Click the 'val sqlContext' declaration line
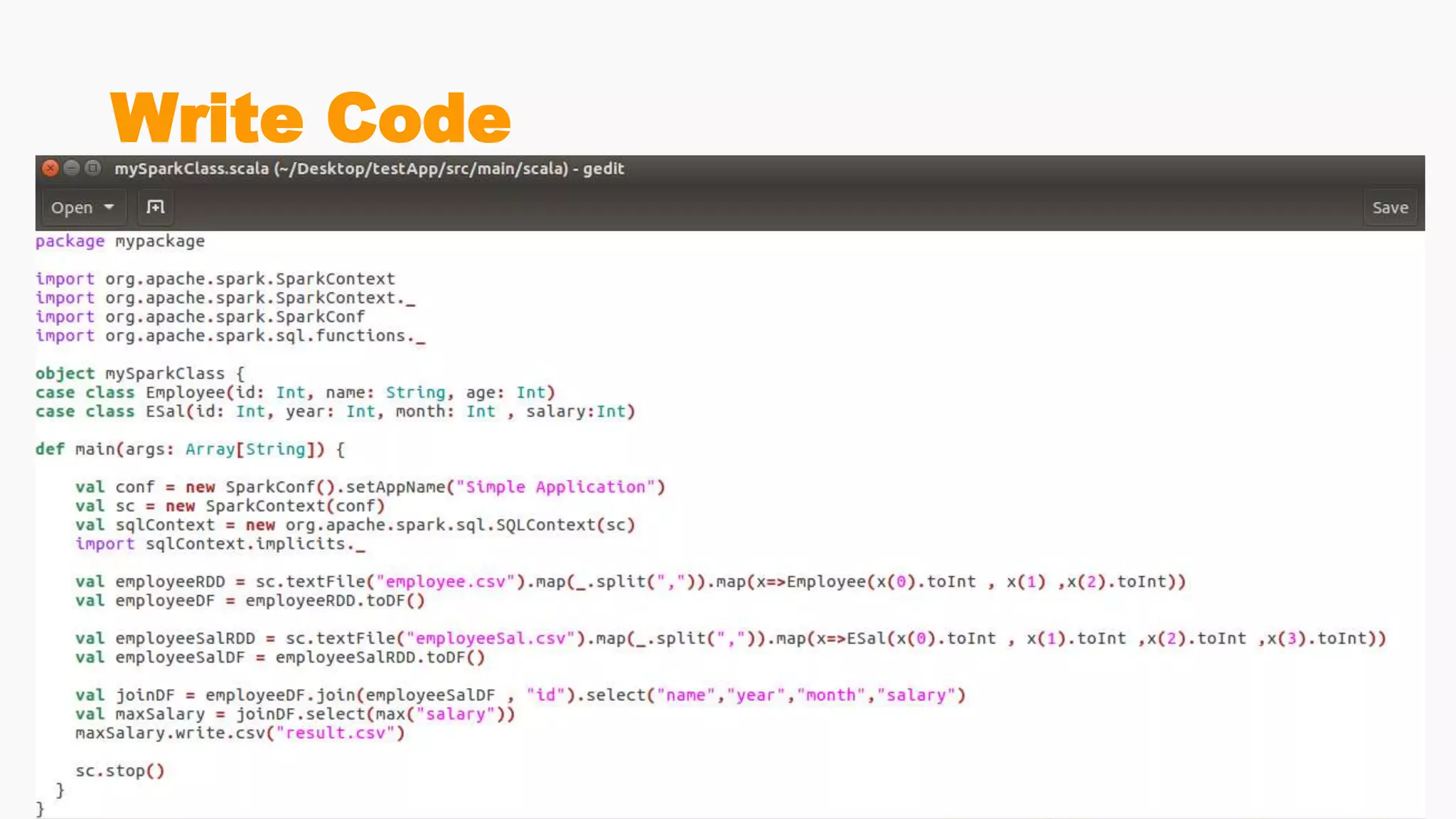The image size is (1456, 819). (x=355, y=525)
